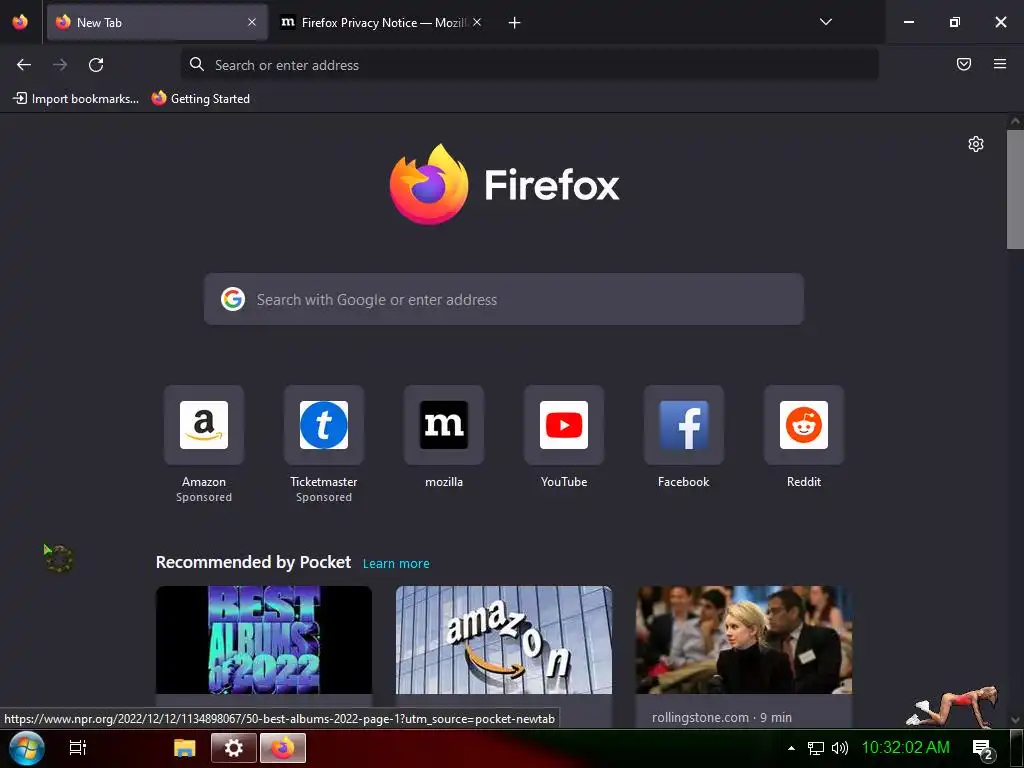Open the Best Albums of 2022 story
Image resolution: width=1024 pixels, height=768 pixels.
pos(264,640)
